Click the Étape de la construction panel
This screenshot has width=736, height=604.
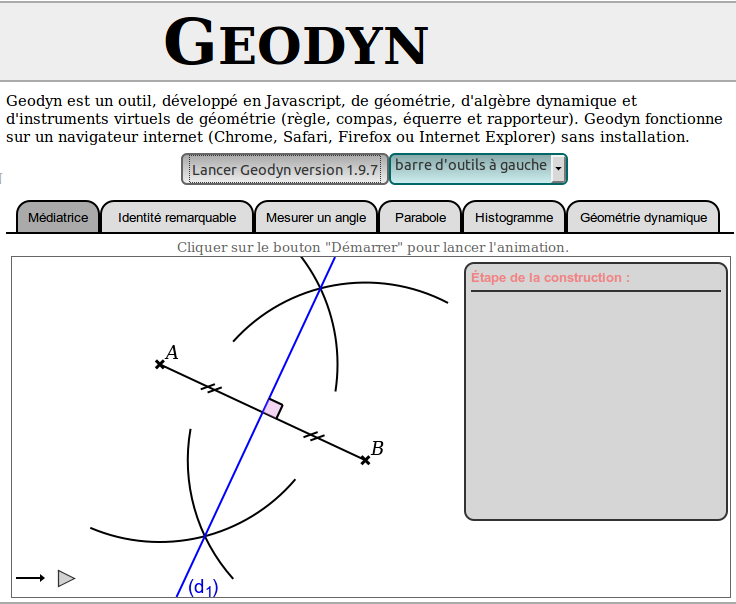click(x=595, y=400)
